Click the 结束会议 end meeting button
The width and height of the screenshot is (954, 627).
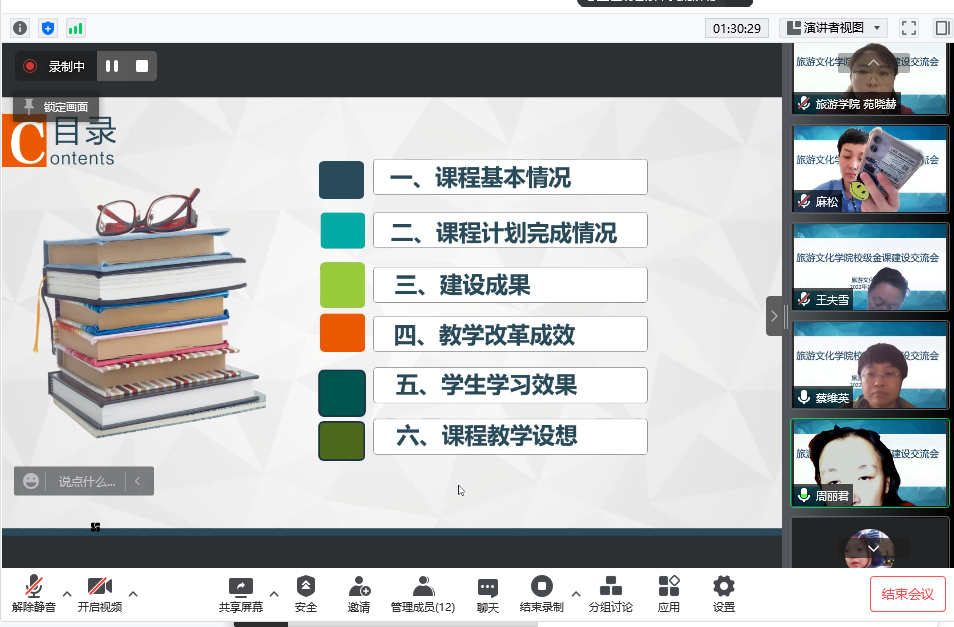tap(907, 594)
